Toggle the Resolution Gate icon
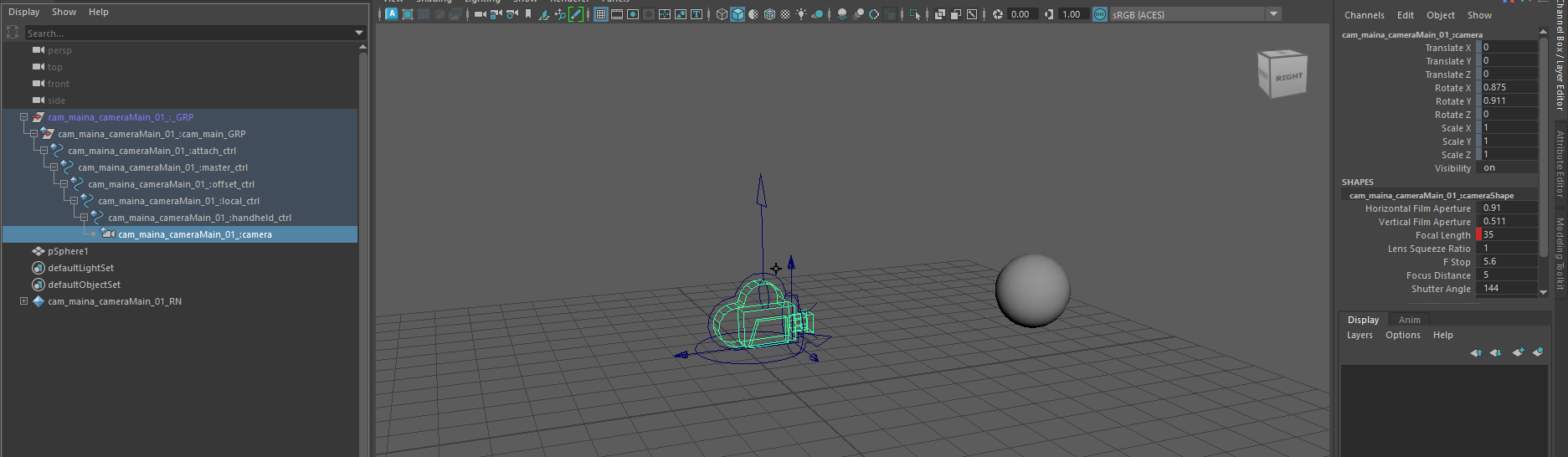Screen dimensions: 1568x457 click(x=633, y=14)
